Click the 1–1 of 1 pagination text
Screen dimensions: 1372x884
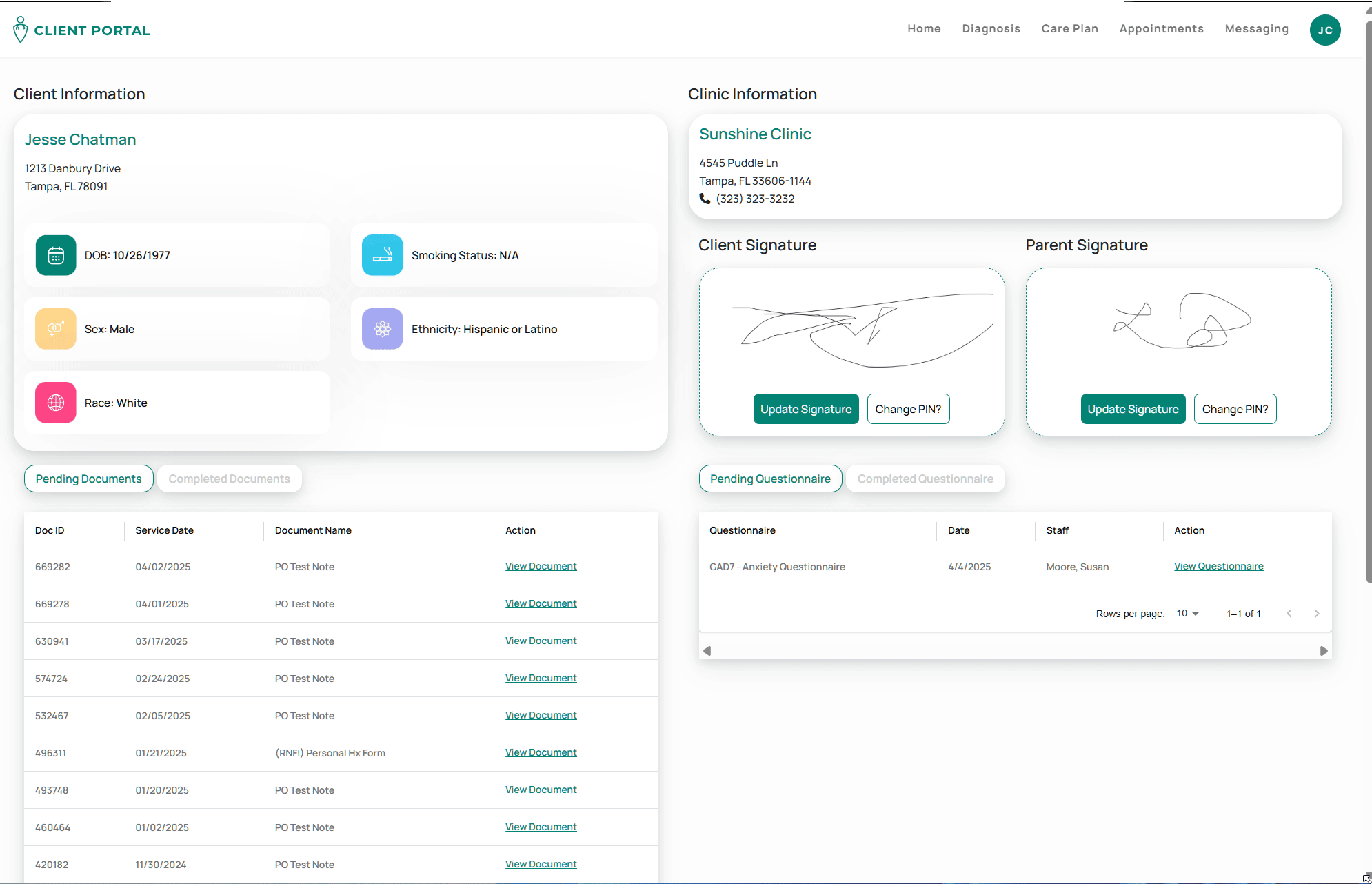pyautogui.click(x=1243, y=614)
